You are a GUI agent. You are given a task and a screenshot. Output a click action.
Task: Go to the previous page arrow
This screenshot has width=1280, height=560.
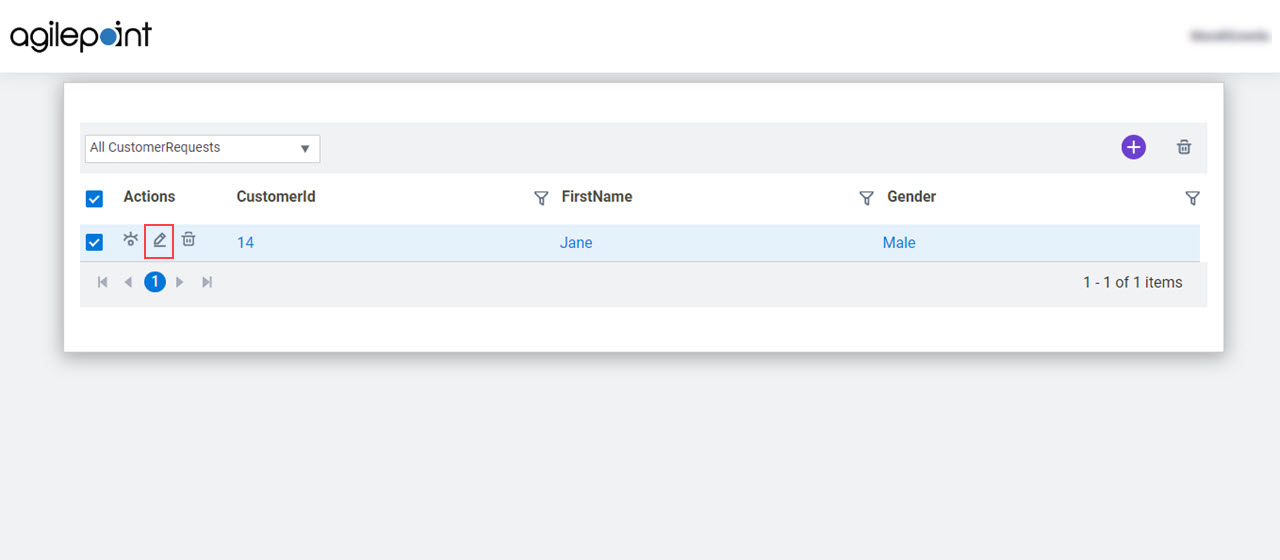(128, 282)
